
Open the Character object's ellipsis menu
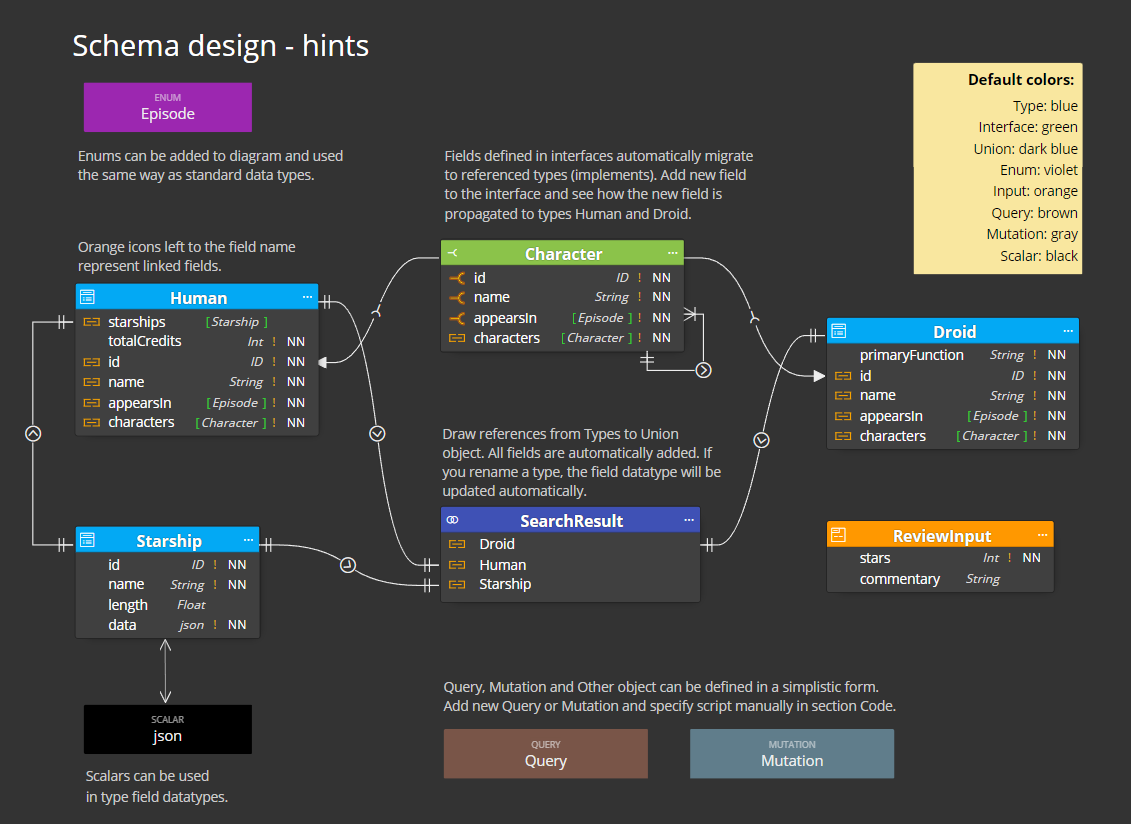(x=672, y=253)
